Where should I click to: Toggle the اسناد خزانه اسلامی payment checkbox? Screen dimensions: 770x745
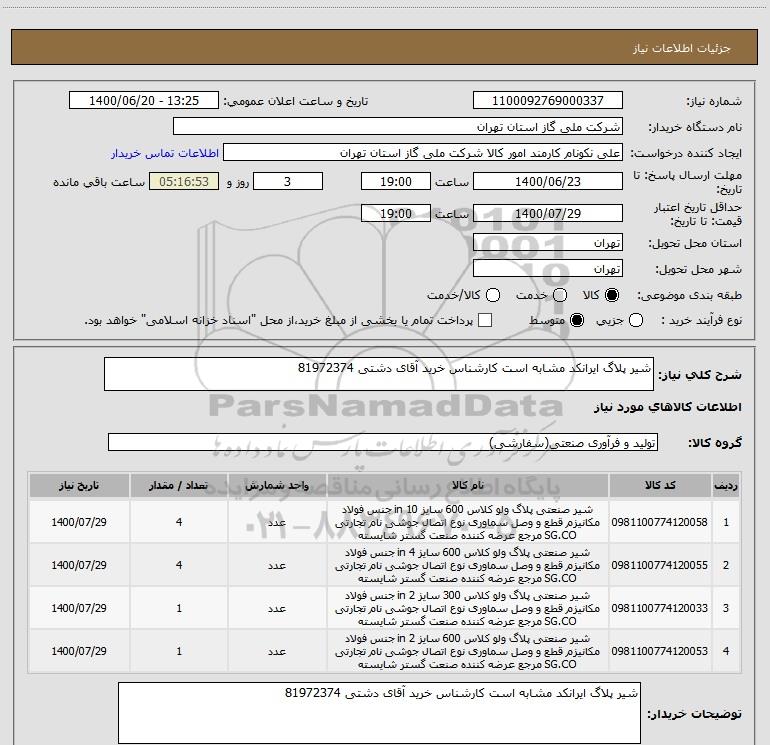coord(485,320)
